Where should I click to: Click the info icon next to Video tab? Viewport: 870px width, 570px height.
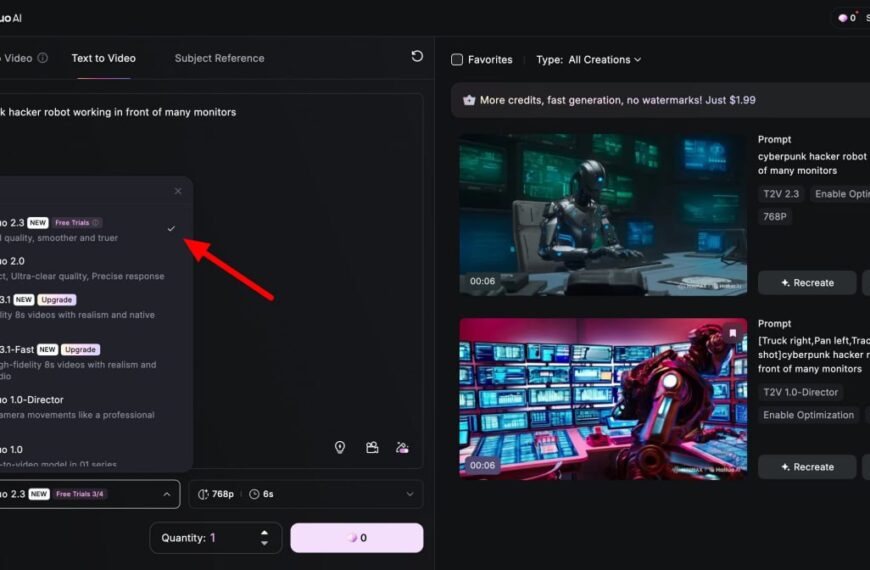click(42, 58)
